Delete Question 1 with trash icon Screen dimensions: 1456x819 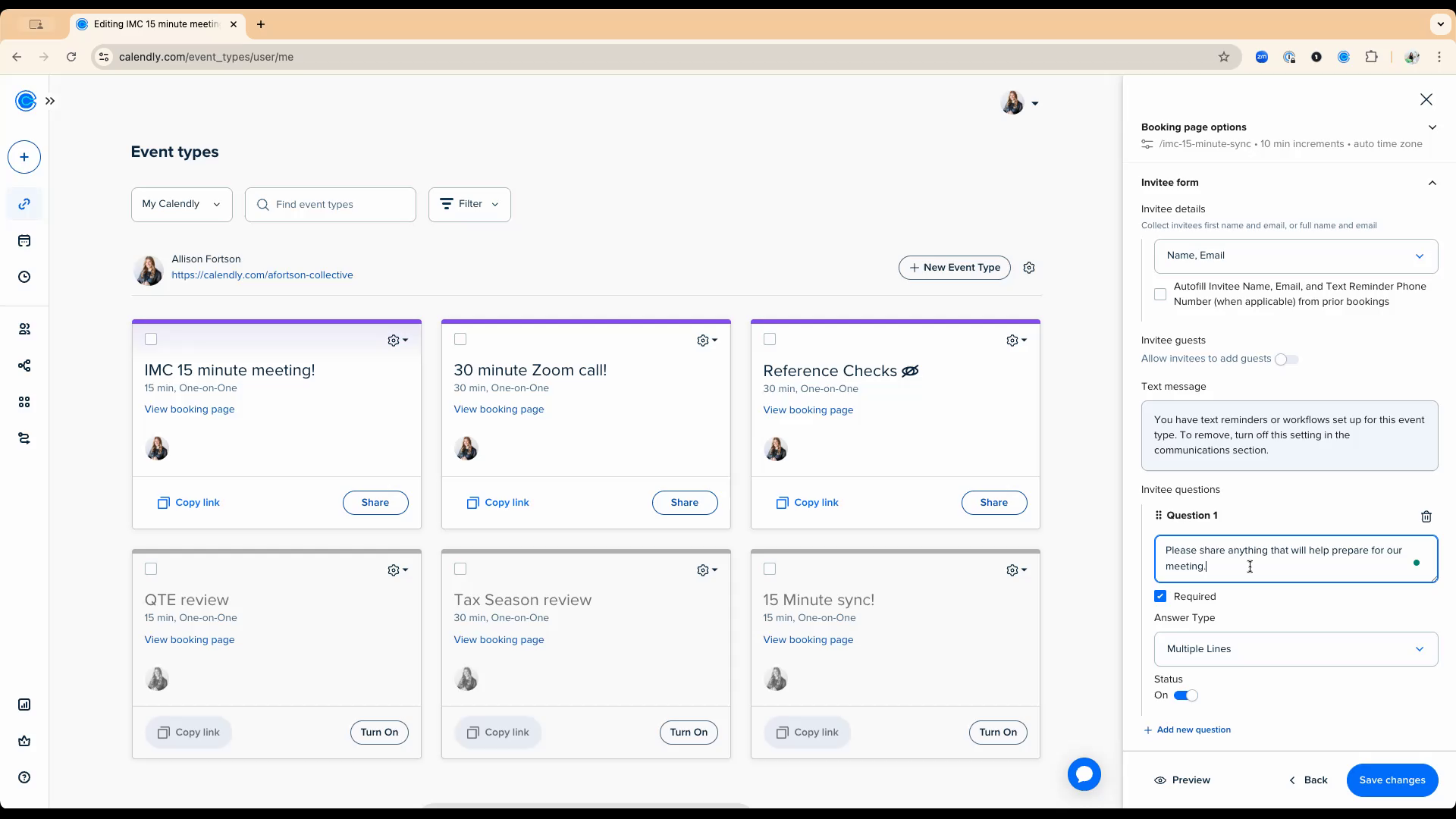click(1426, 516)
